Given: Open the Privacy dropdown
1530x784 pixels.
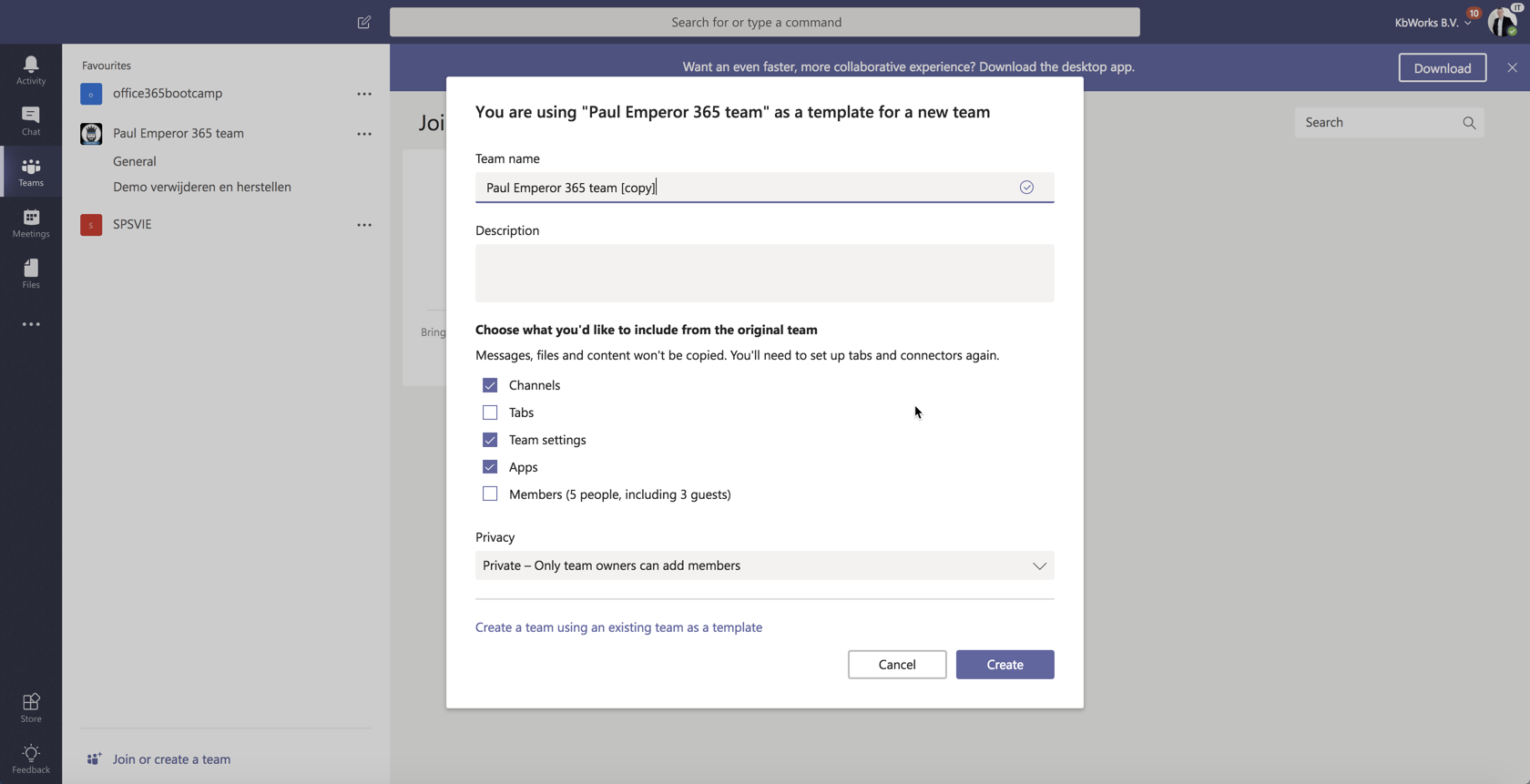Looking at the screenshot, I should pos(765,565).
